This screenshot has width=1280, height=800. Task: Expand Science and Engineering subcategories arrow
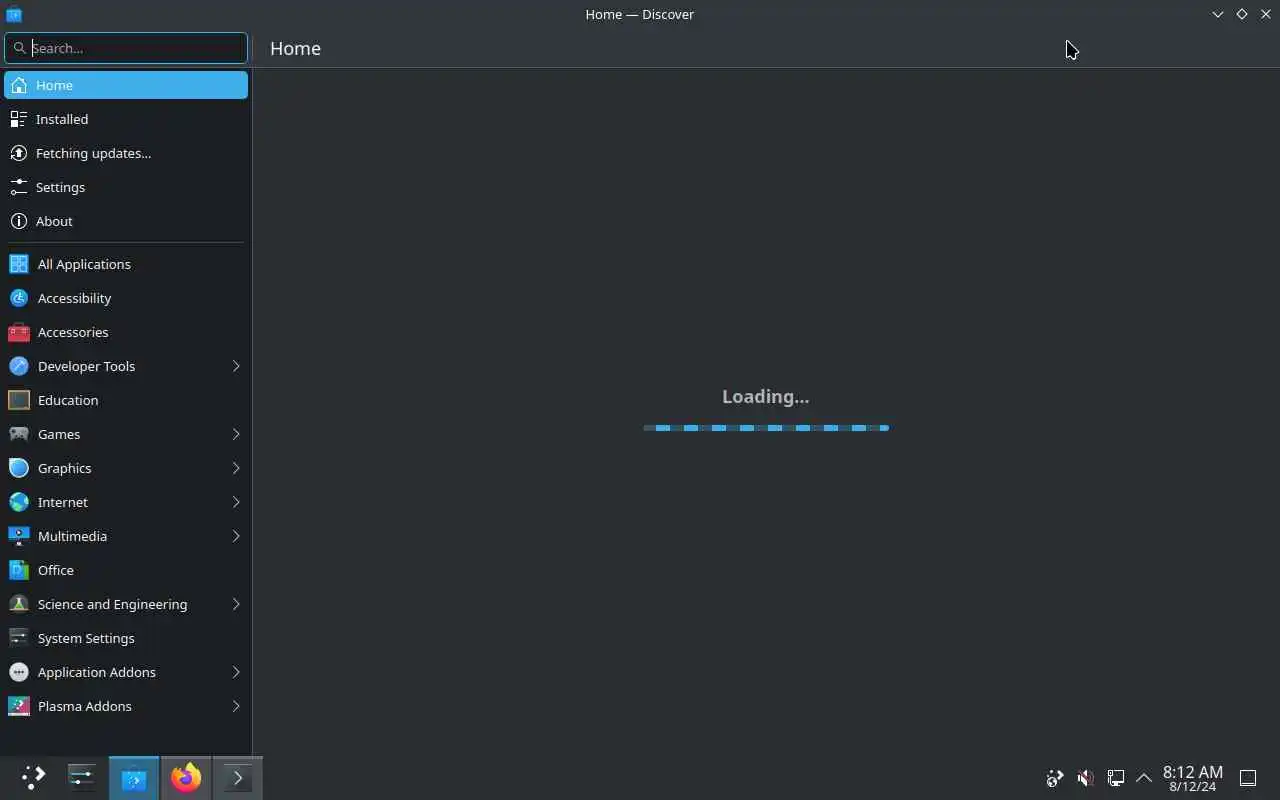point(236,604)
